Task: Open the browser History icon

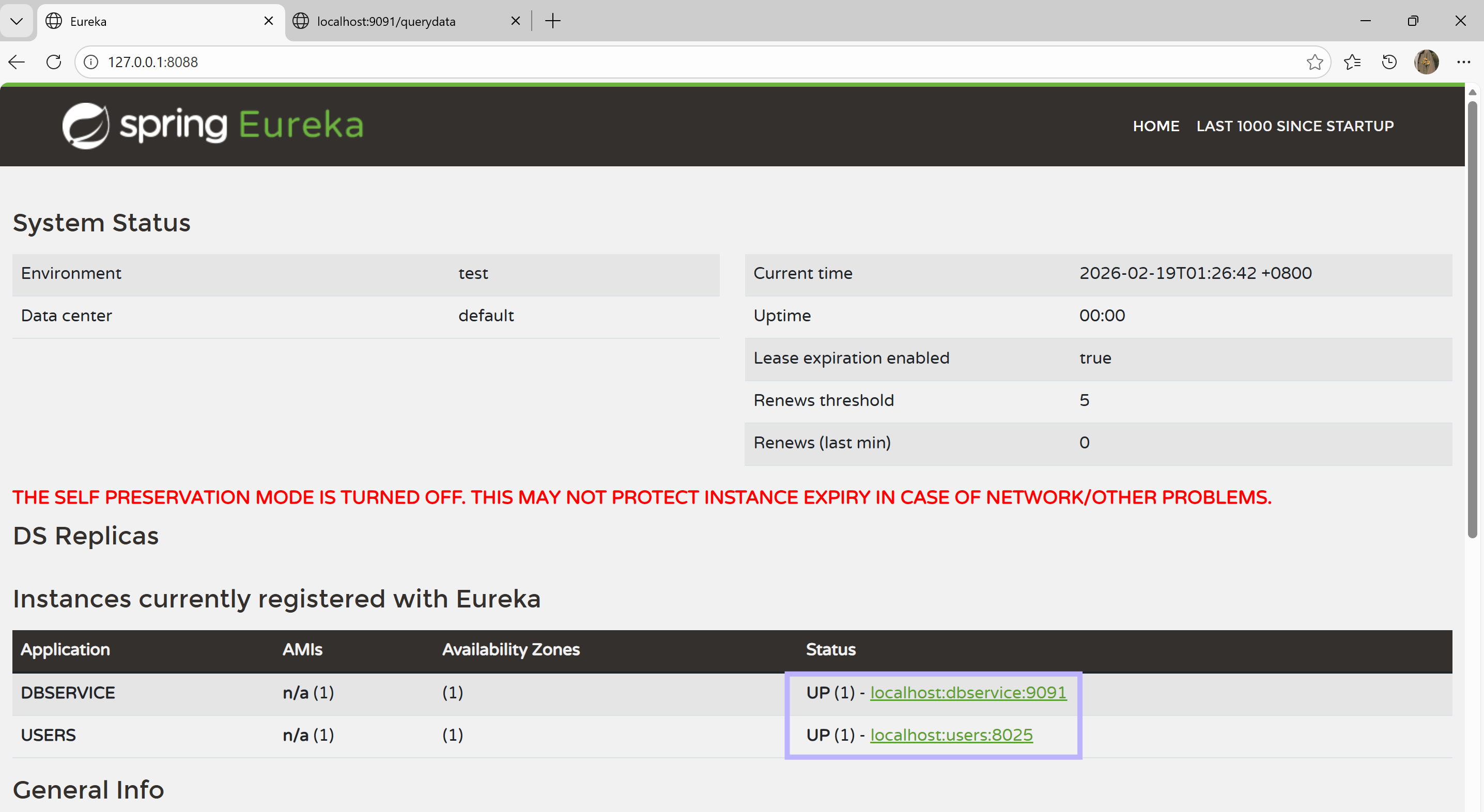Action: tap(1389, 61)
